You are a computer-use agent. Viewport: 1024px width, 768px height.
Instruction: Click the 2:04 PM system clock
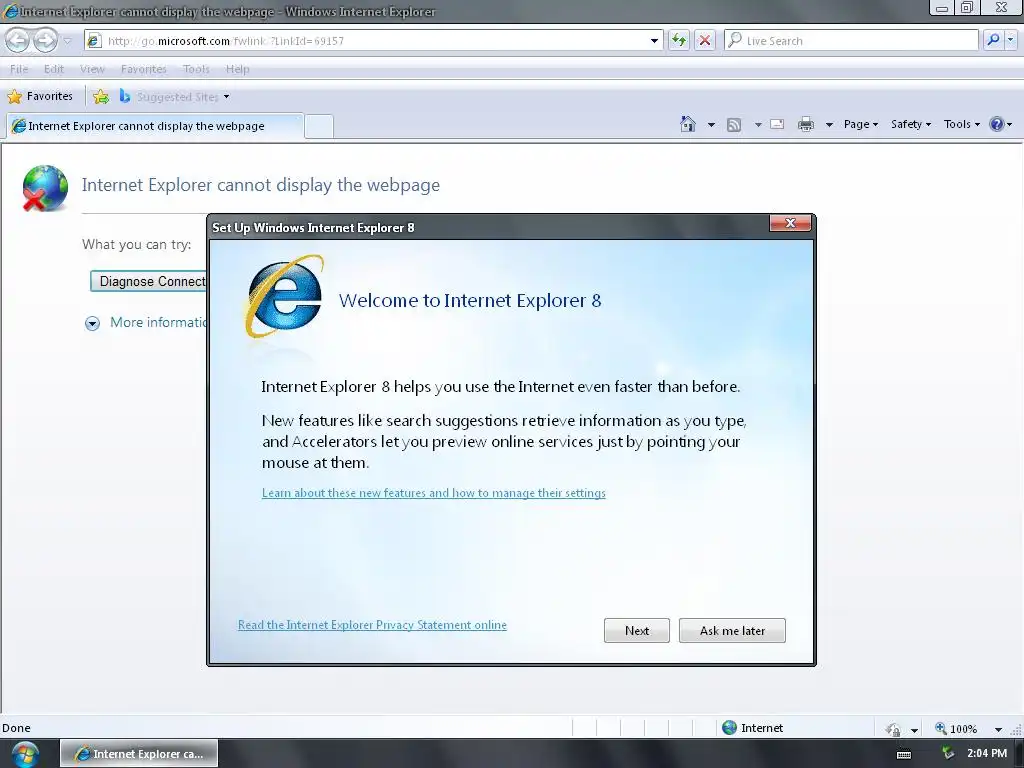click(x=987, y=754)
